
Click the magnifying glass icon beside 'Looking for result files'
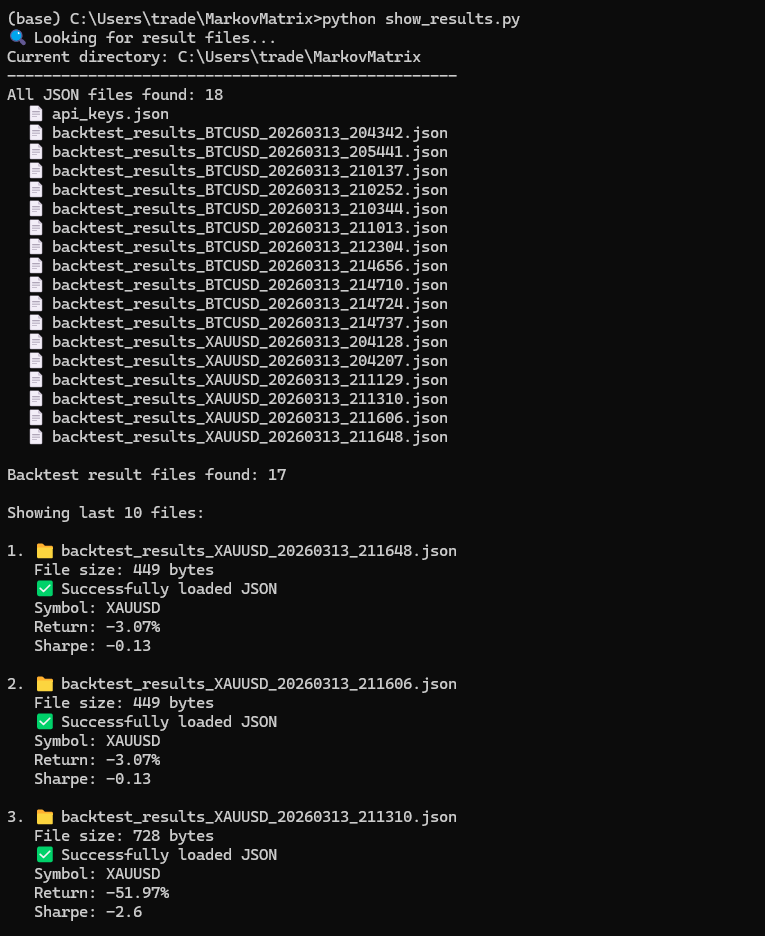click(17, 38)
